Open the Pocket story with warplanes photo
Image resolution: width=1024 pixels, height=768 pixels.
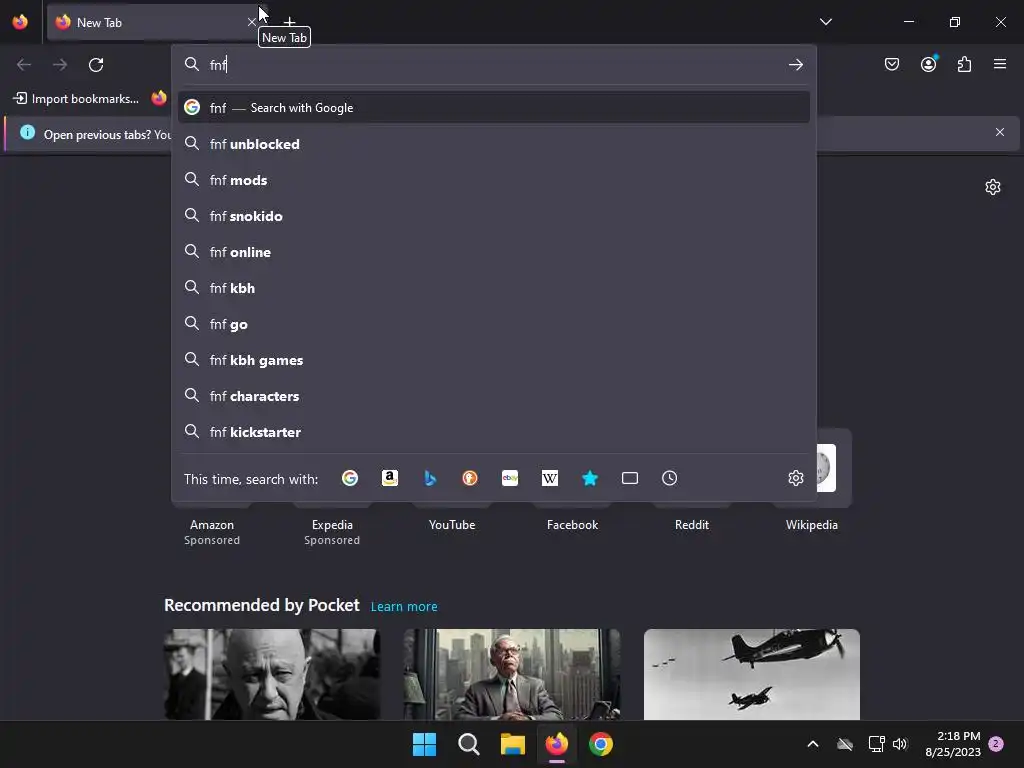pos(752,674)
